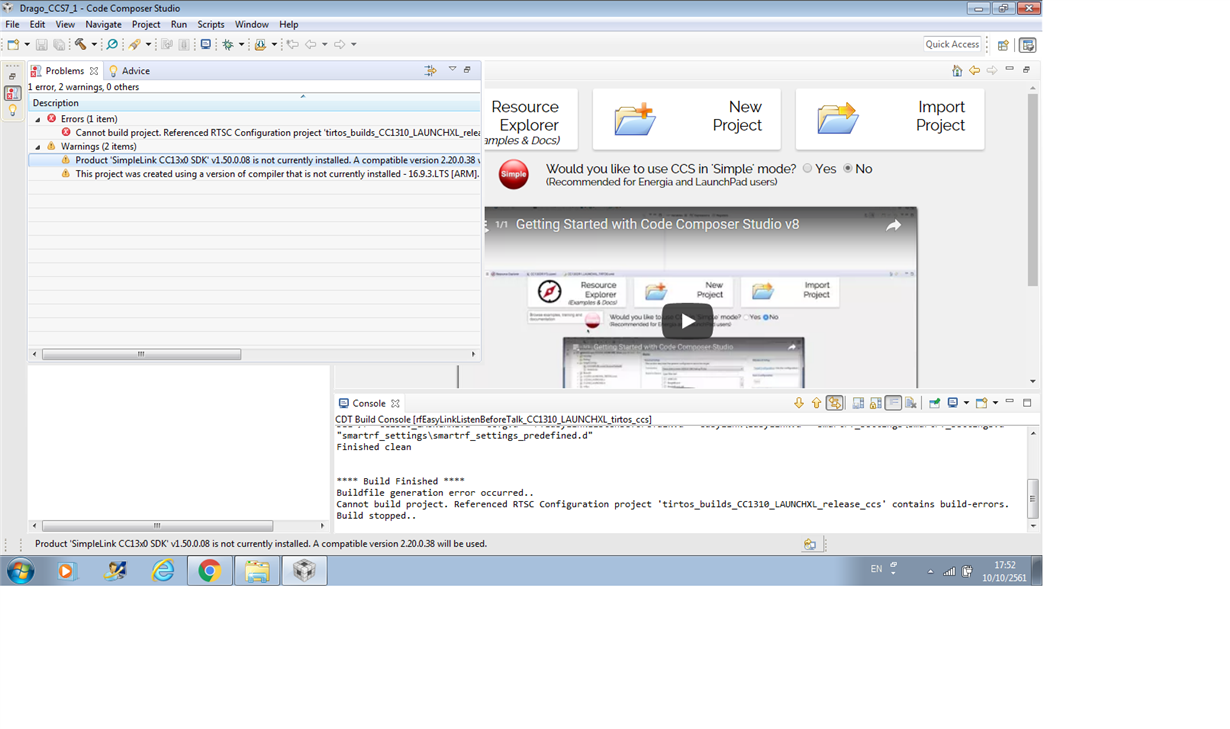
Task: Click the Skip All Breakpoints icon
Action: 112,44
